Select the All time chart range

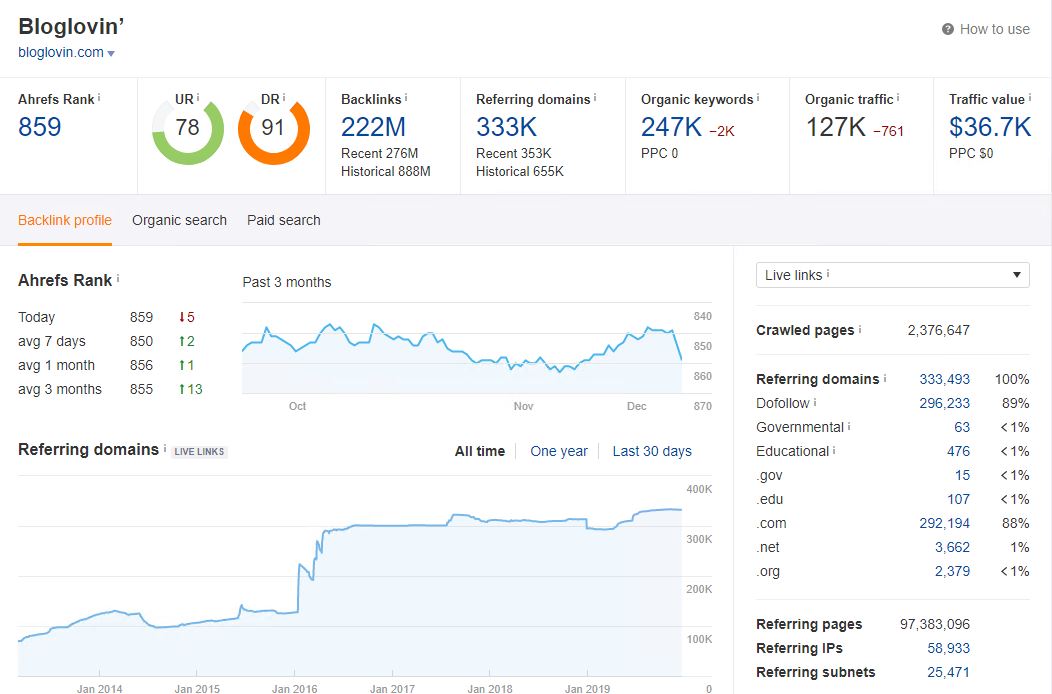pyautogui.click(x=480, y=451)
